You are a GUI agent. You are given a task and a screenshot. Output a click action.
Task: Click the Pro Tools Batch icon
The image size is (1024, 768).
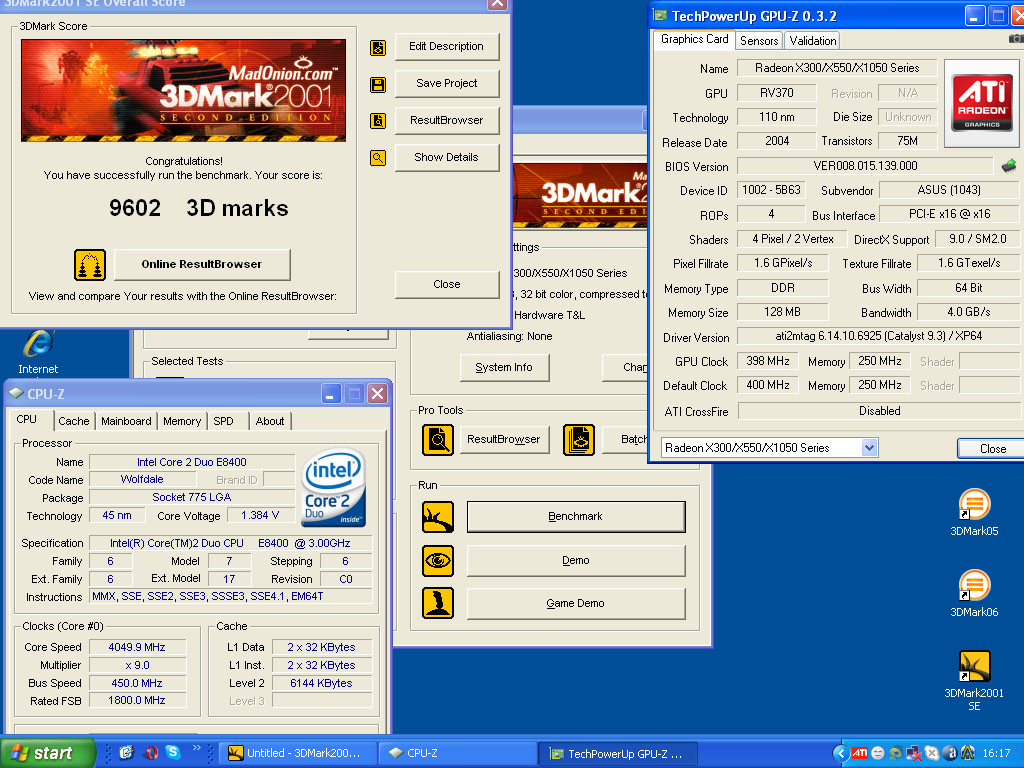click(x=579, y=440)
